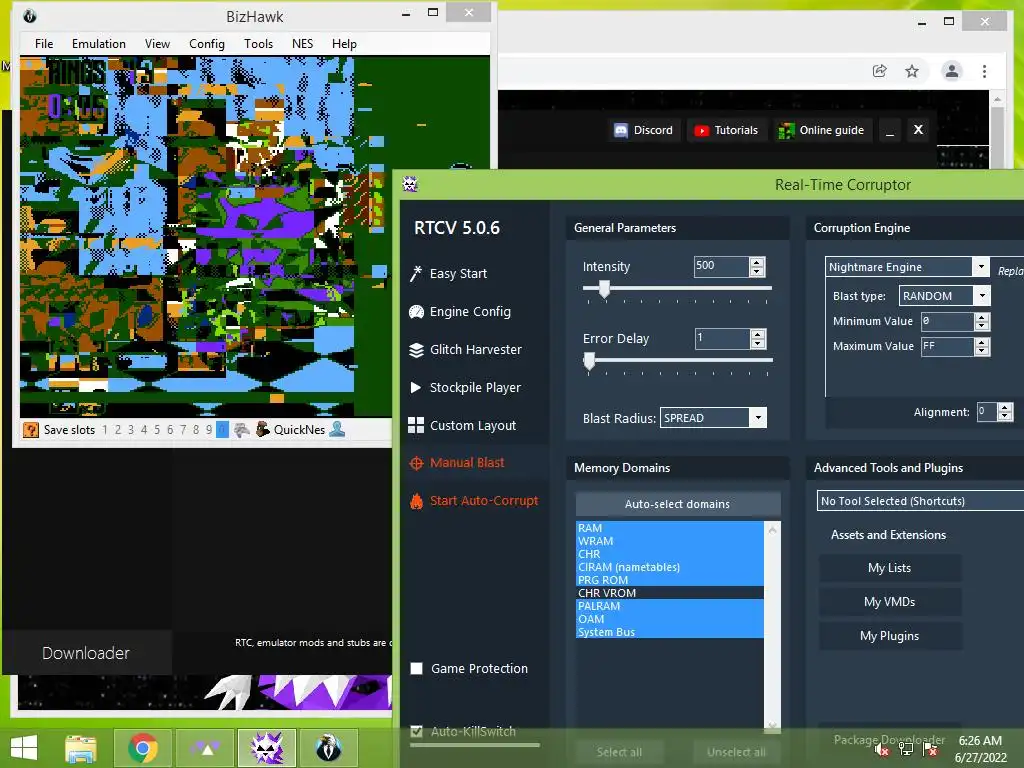Open My Lists
The width and height of the screenshot is (1024, 768).
889,568
